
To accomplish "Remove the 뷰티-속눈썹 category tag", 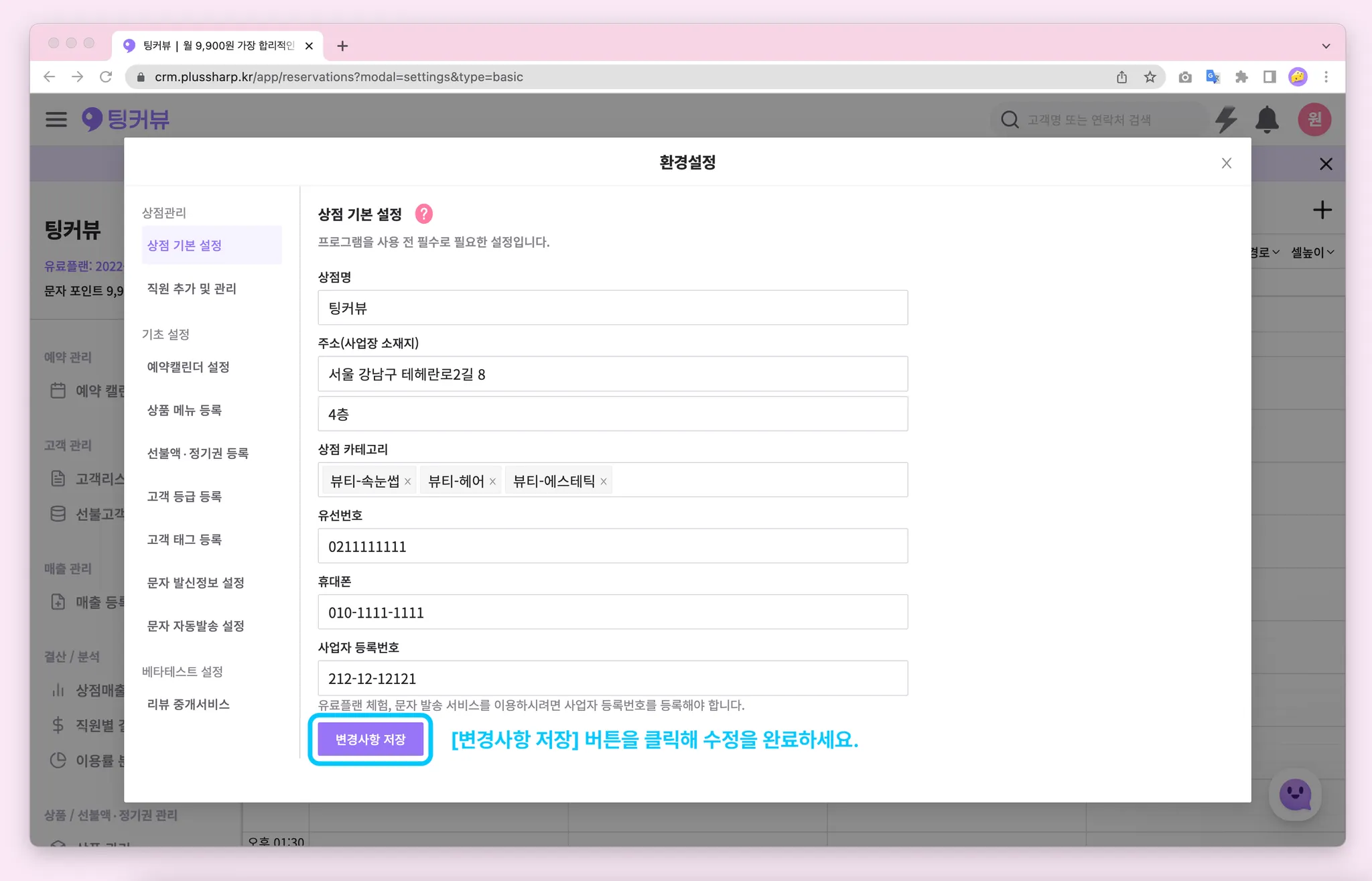I will (407, 482).
